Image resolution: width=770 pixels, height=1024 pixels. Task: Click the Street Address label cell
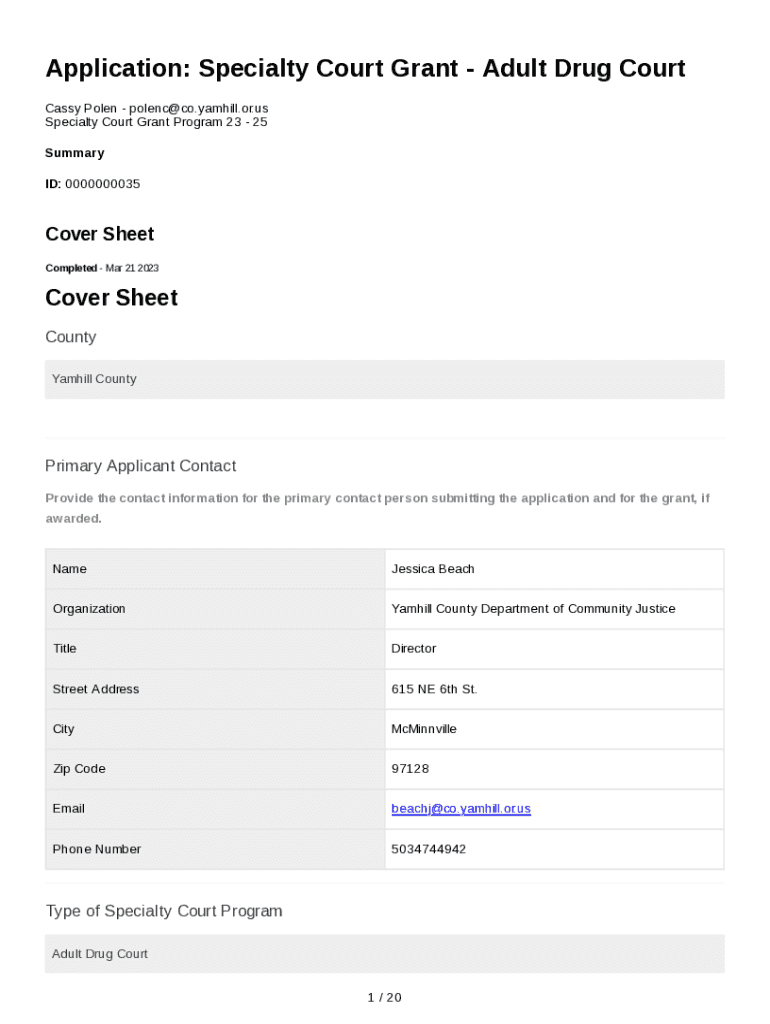coord(96,689)
